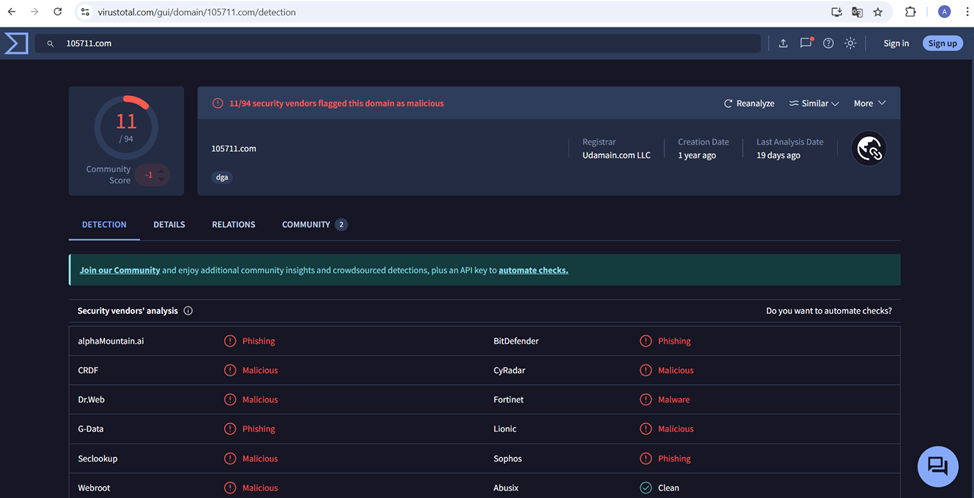974x498 pixels.
Task: Click the search magnifier icon
Action: click(x=51, y=43)
